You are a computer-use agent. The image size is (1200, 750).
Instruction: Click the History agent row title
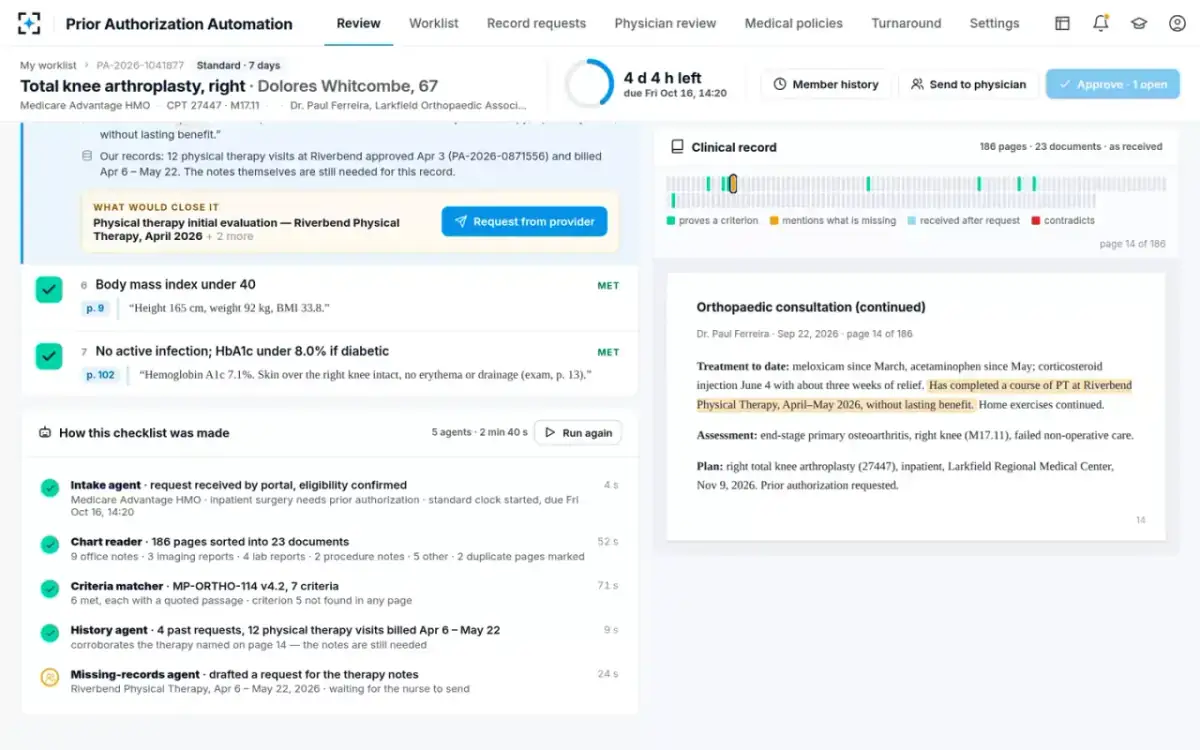[285, 630]
